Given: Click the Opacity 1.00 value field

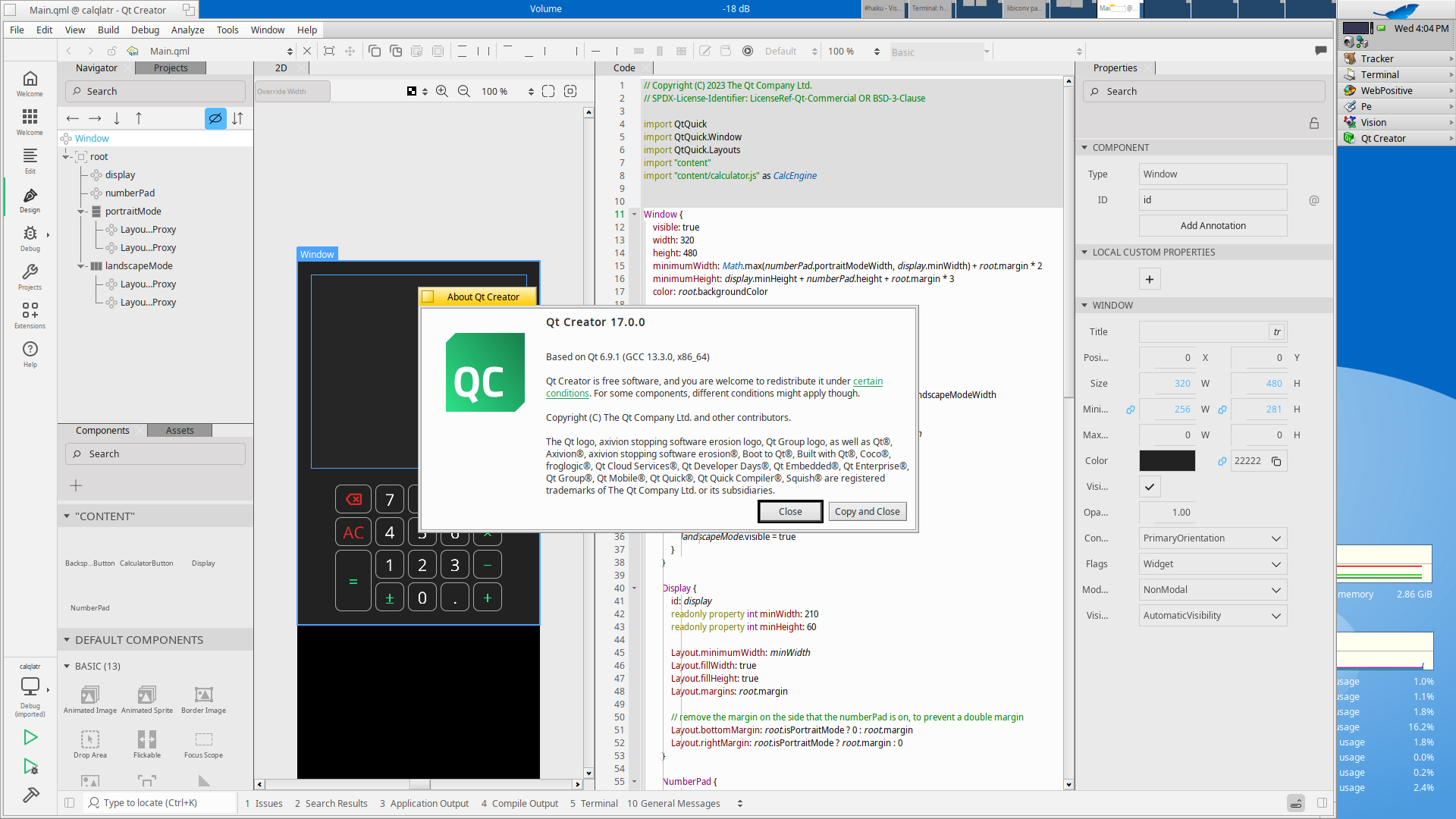Looking at the screenshot, I should click(1168, 513).
